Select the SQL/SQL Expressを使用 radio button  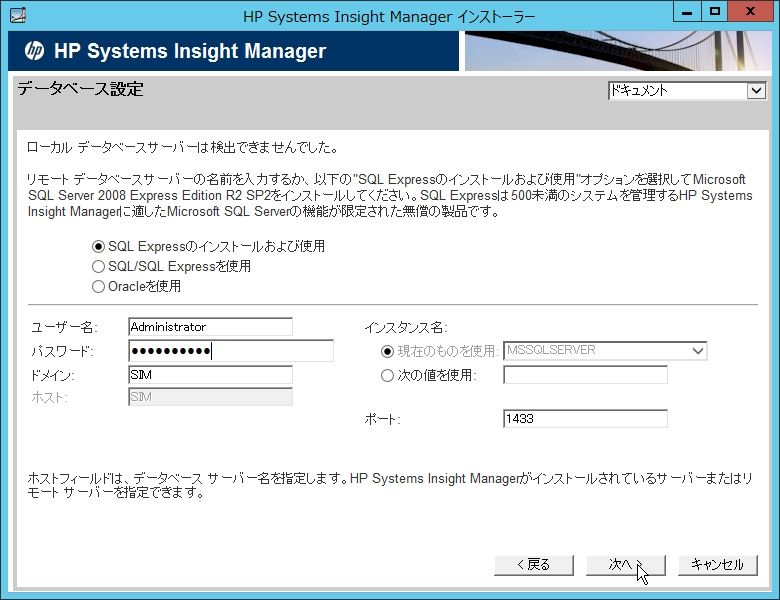(x=98, y=267)
